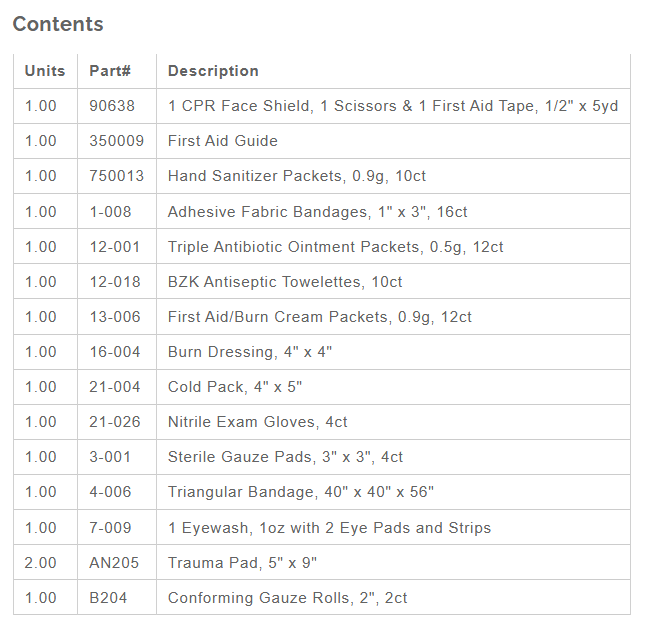651x643 pixels.
Task: Click the Eyewash with Eye Pads description
Action: pos(329,528)
